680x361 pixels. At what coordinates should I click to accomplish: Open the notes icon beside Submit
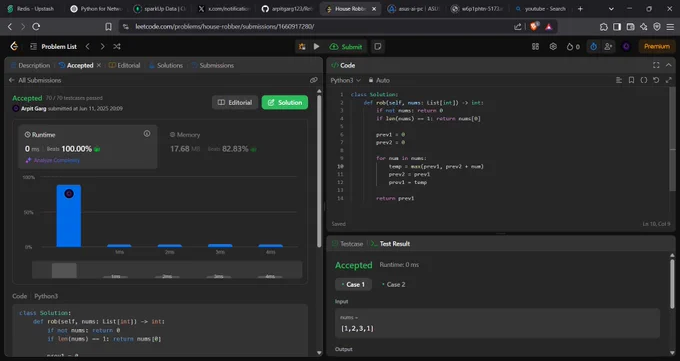[378, 46]
